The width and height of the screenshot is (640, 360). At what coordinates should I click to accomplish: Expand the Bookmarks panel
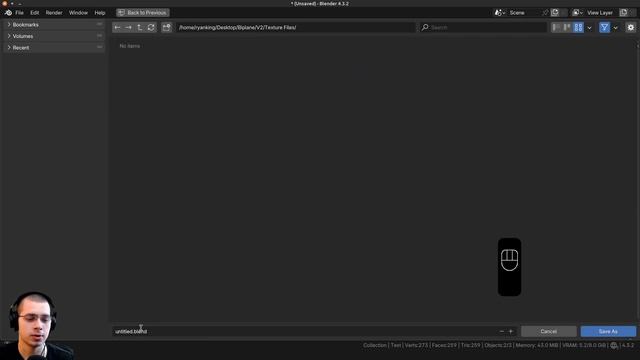(54, 24)
